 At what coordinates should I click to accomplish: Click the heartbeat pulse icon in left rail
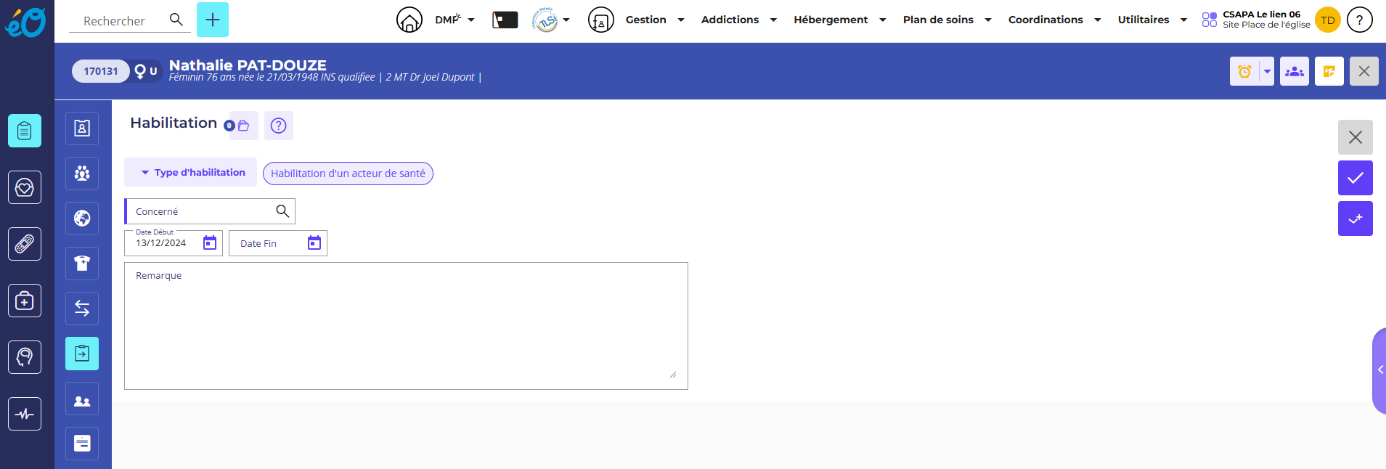(x=25, y=414)
